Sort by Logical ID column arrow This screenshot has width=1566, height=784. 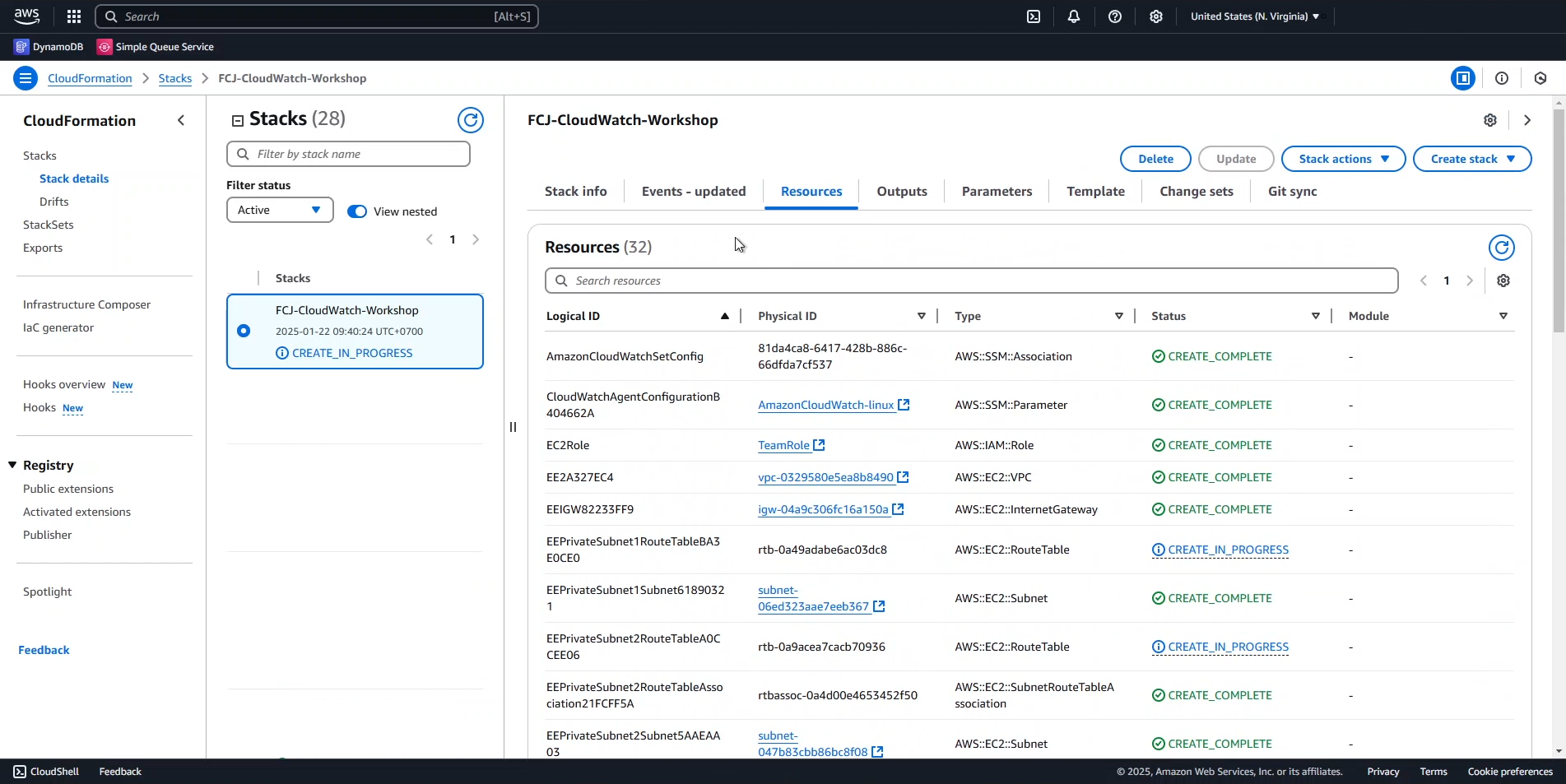tap(725, 316)
